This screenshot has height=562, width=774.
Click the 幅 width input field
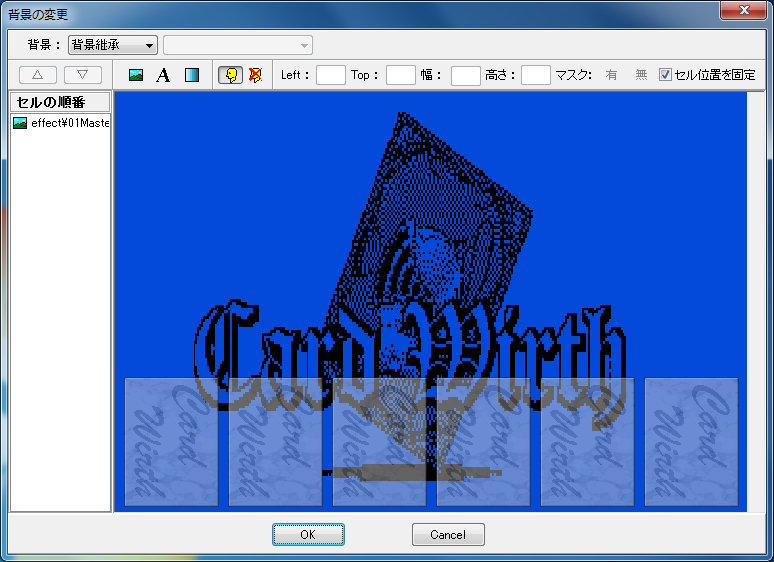(x=465, y=75)
